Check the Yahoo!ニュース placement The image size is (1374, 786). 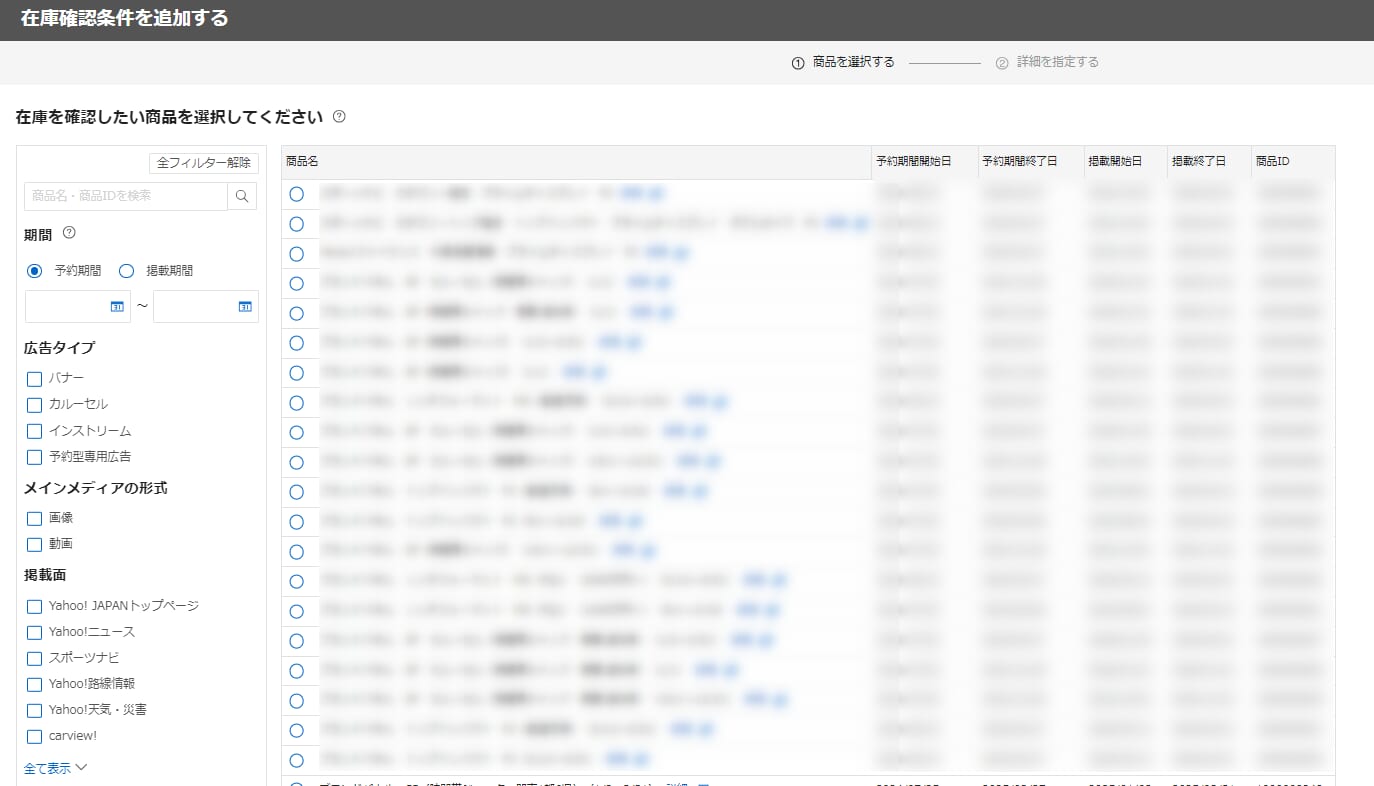[34, 632]
